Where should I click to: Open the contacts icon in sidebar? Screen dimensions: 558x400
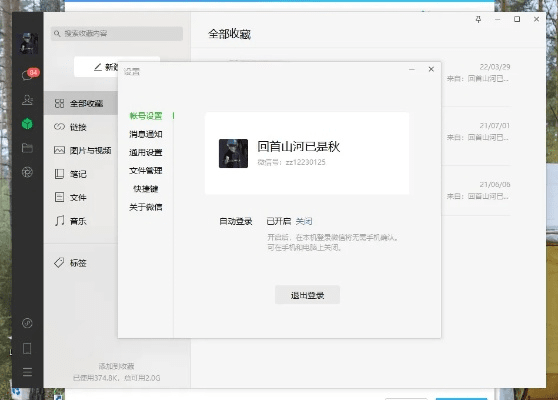[x=27, y=100]
